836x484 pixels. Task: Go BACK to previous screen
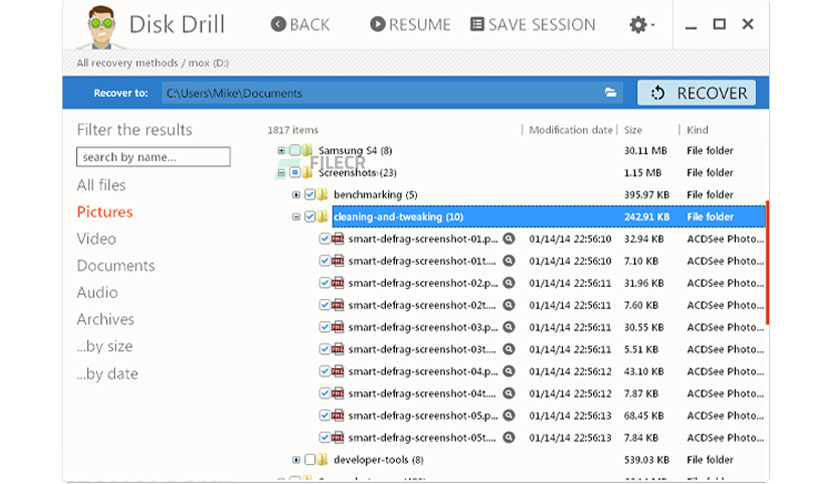click(300, 25)
